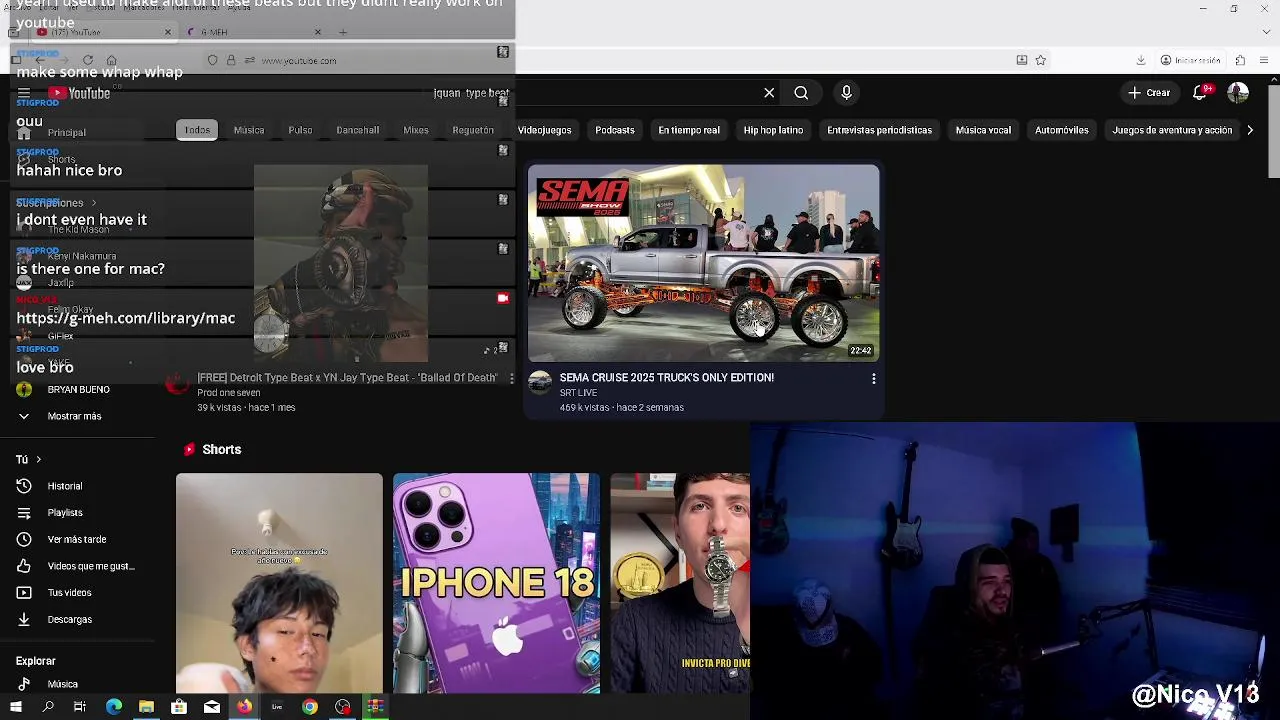The width and height of the screenshot is (1280, 720).
Task: Click the Firefox home button
Action: [111, 60]
